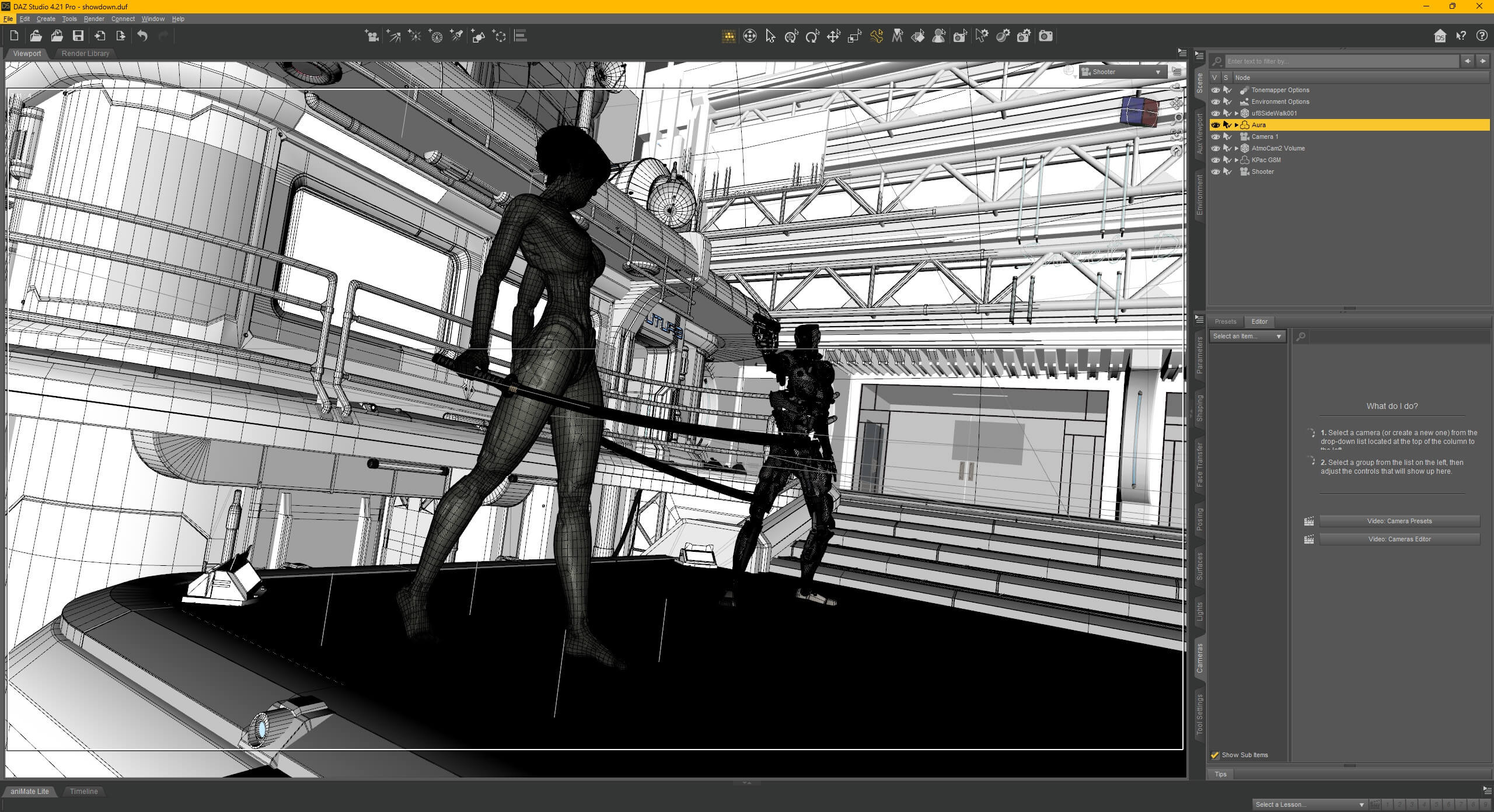
Task: Uncheck the Show Sub Items checkbox
Action: pyautogui.click(x=1215, y=755)
